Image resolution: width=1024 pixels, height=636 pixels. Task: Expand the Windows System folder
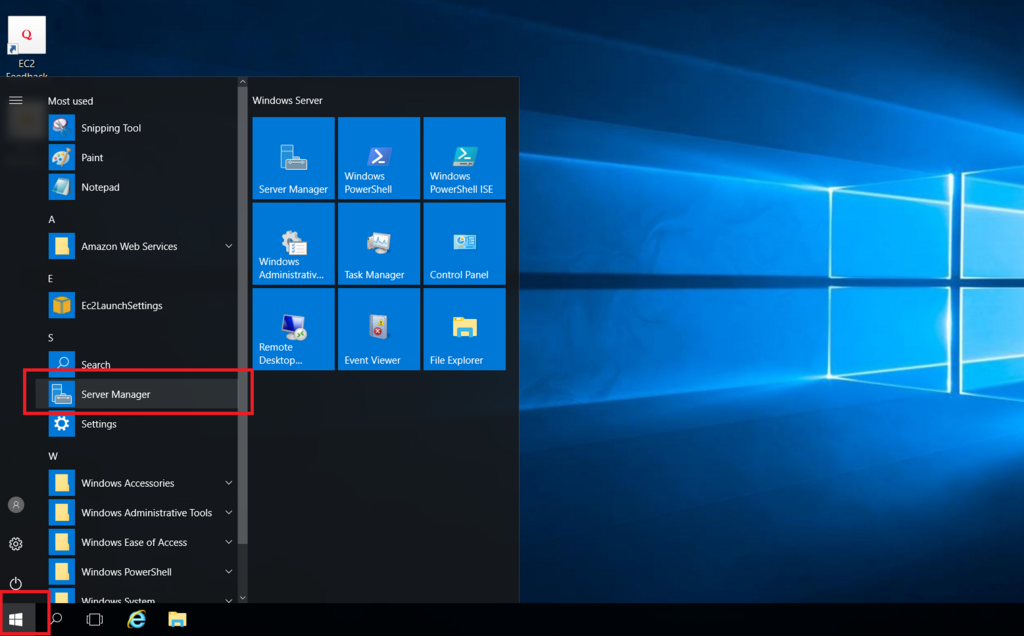136,596
